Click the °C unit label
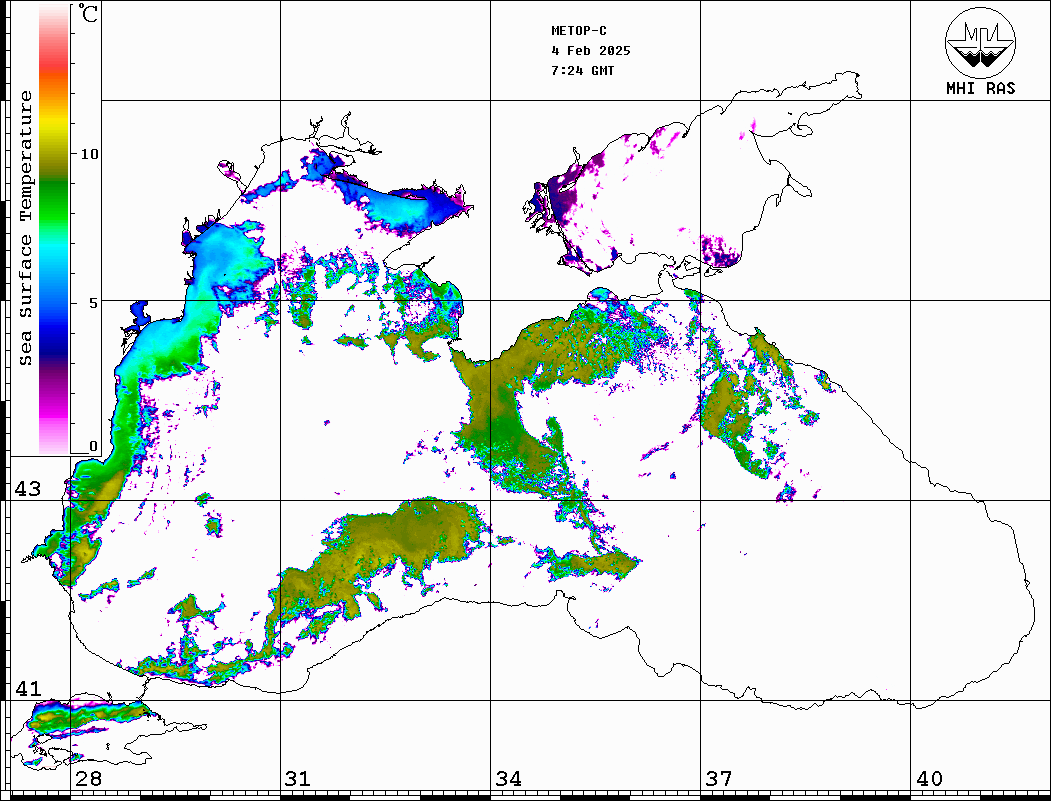The width and height of the screenshot is (1051, 801). 88,13
